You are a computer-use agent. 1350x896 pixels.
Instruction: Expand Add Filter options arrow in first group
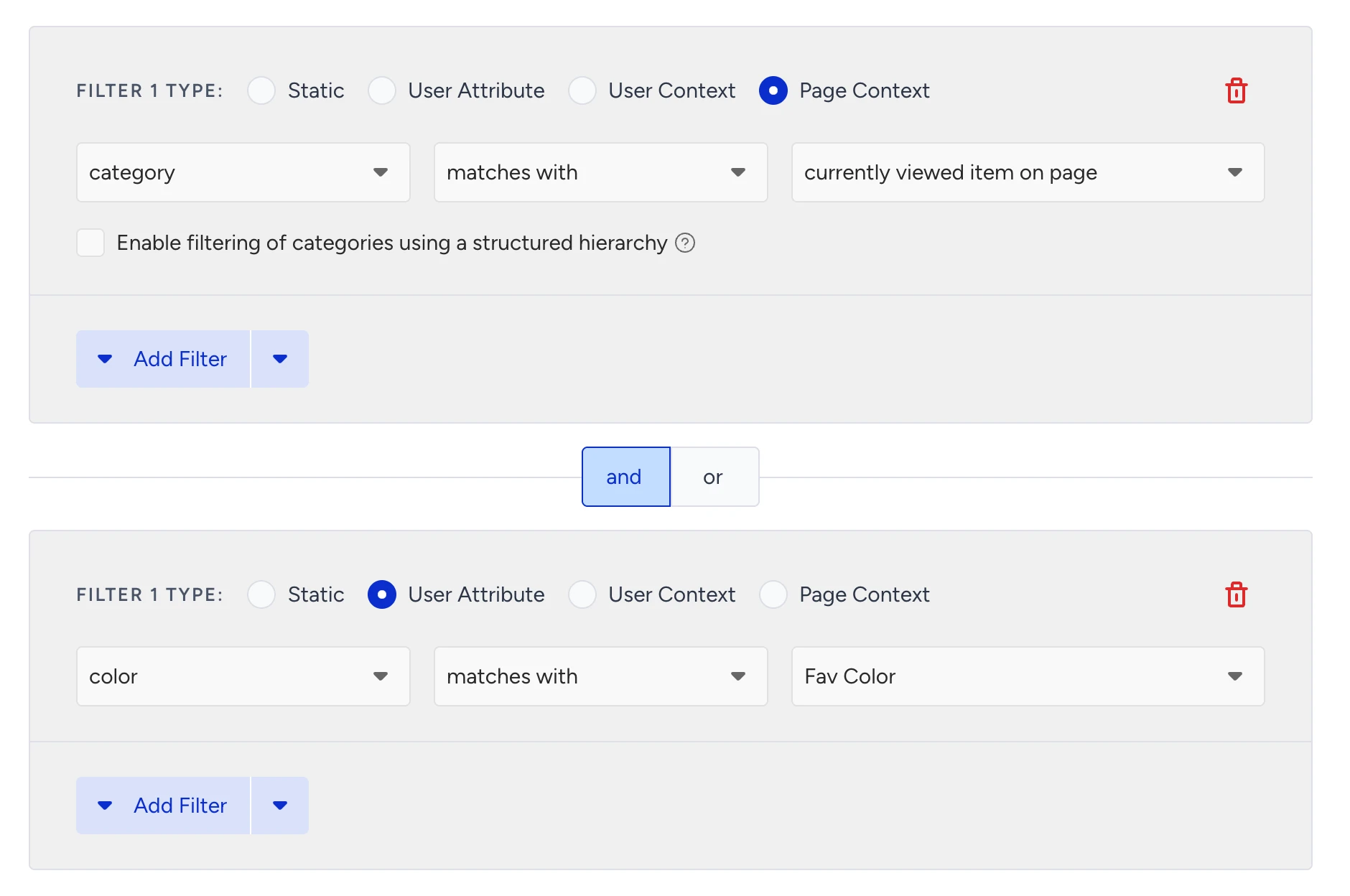pyautogui.click(x=280, y=359)
